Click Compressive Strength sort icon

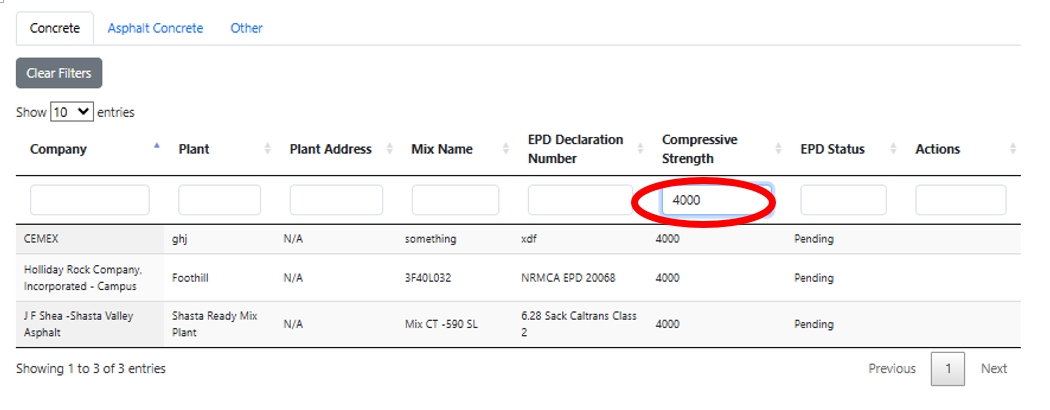coord(778,149)
